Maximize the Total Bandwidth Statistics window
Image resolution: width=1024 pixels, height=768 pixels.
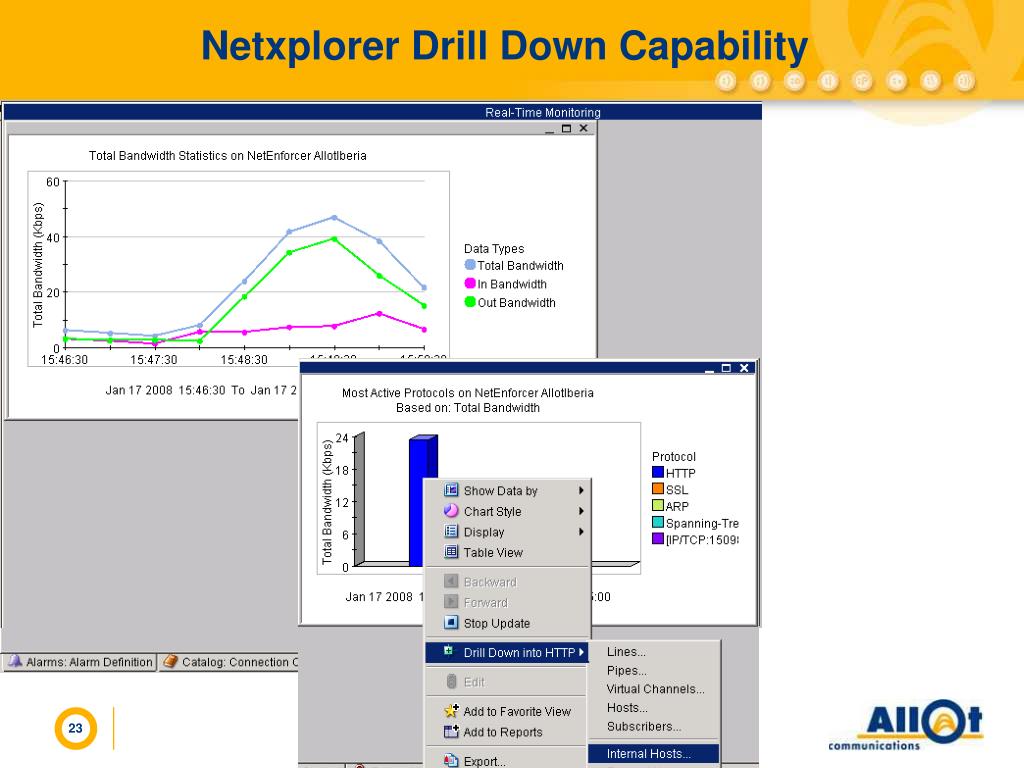(566, 128)
